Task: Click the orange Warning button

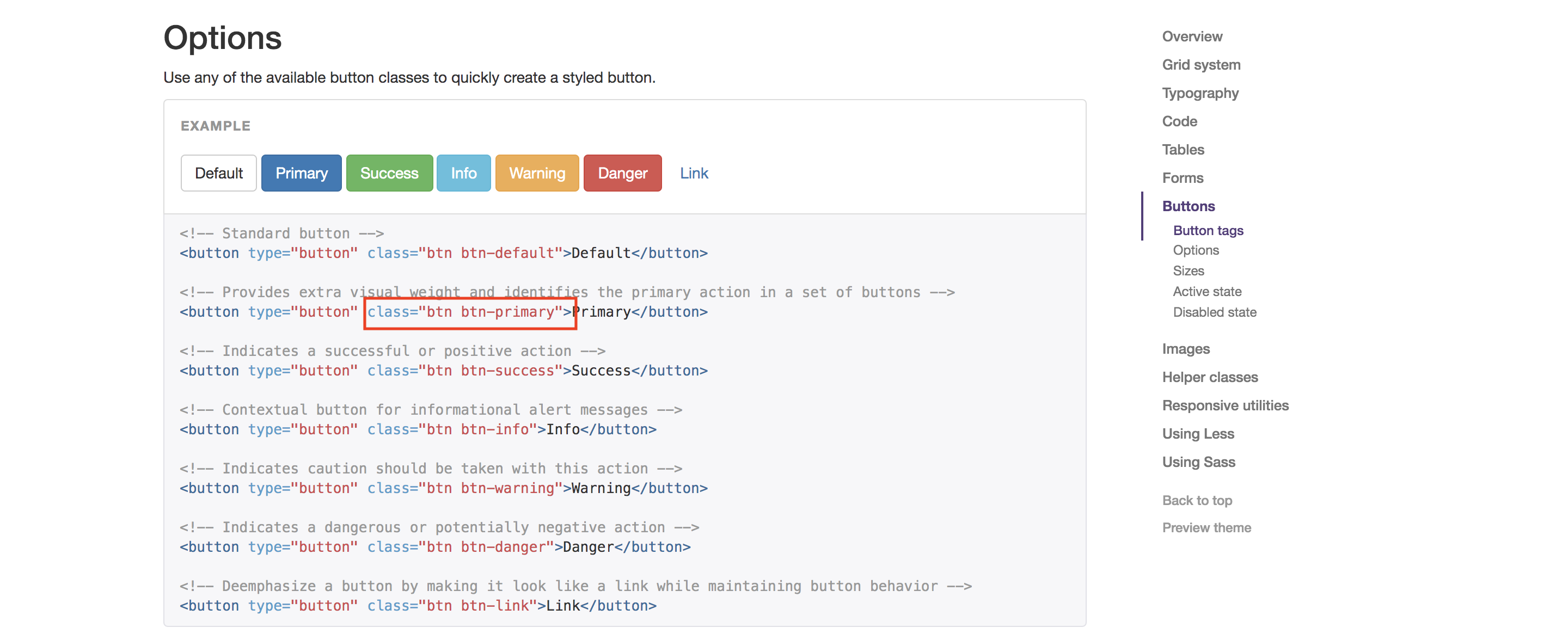Action: point(536,174)
